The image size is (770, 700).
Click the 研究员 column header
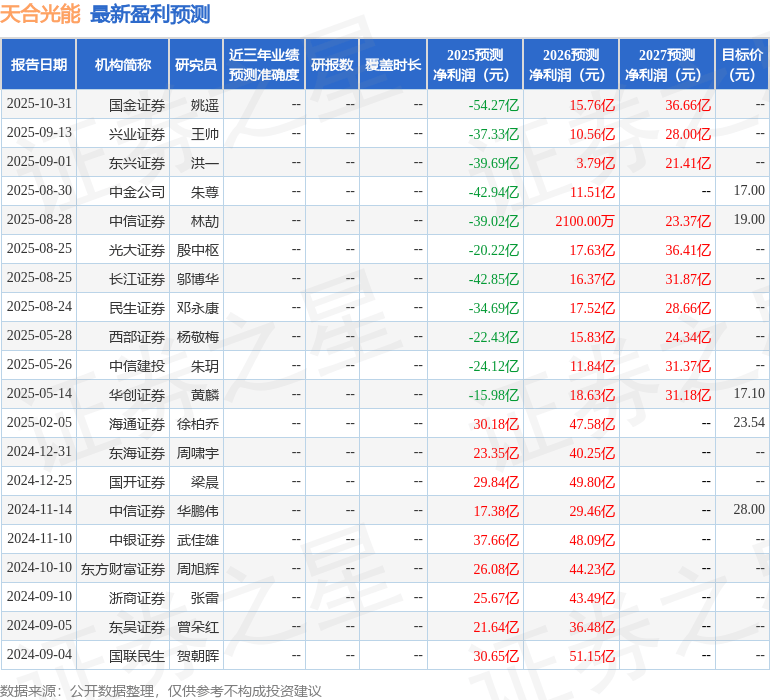tap(196, 65)
